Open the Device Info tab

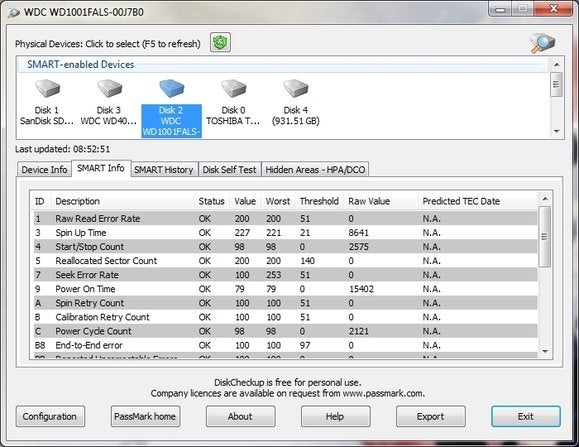44,169
